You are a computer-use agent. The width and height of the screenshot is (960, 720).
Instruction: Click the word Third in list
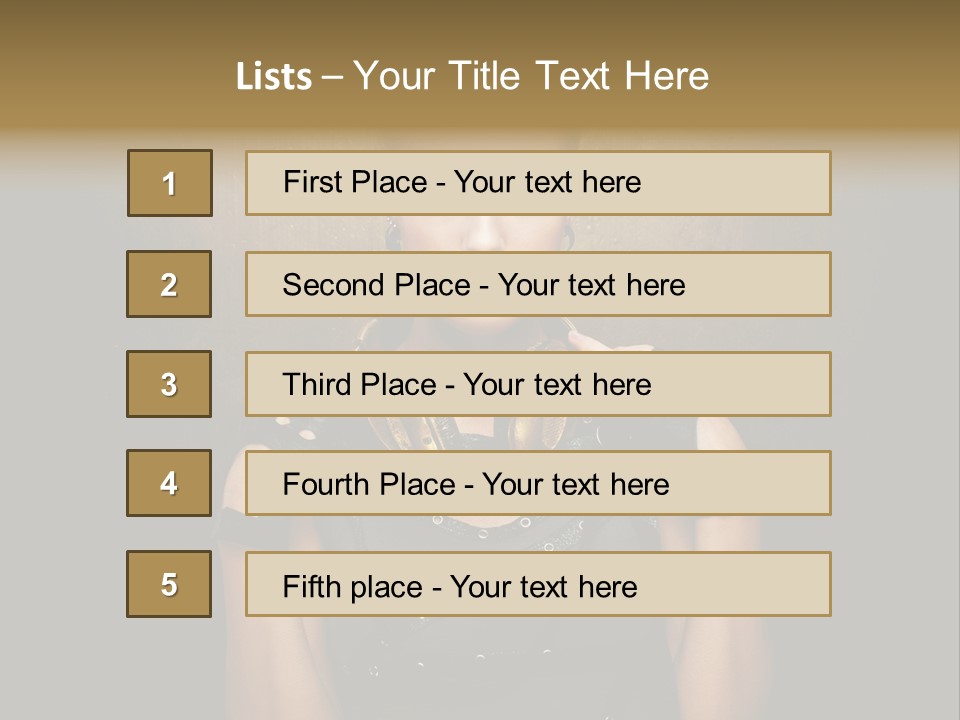click(x=316, y=385)
